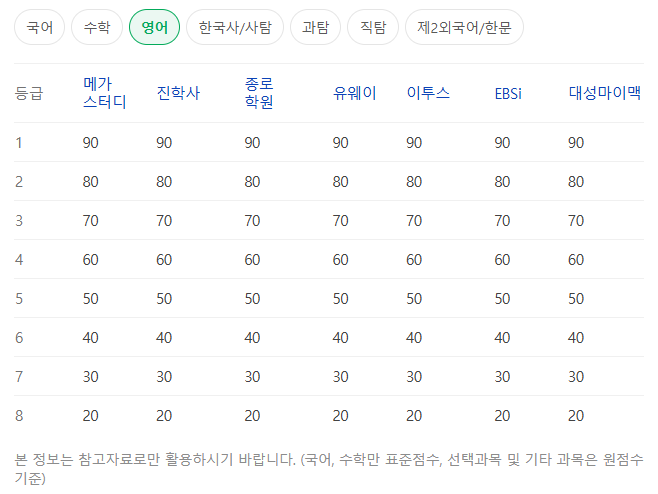Click EBSi grade 2 score 80
Image resolution: width=658 pixels, height=494 pixels.
point(502,182)
